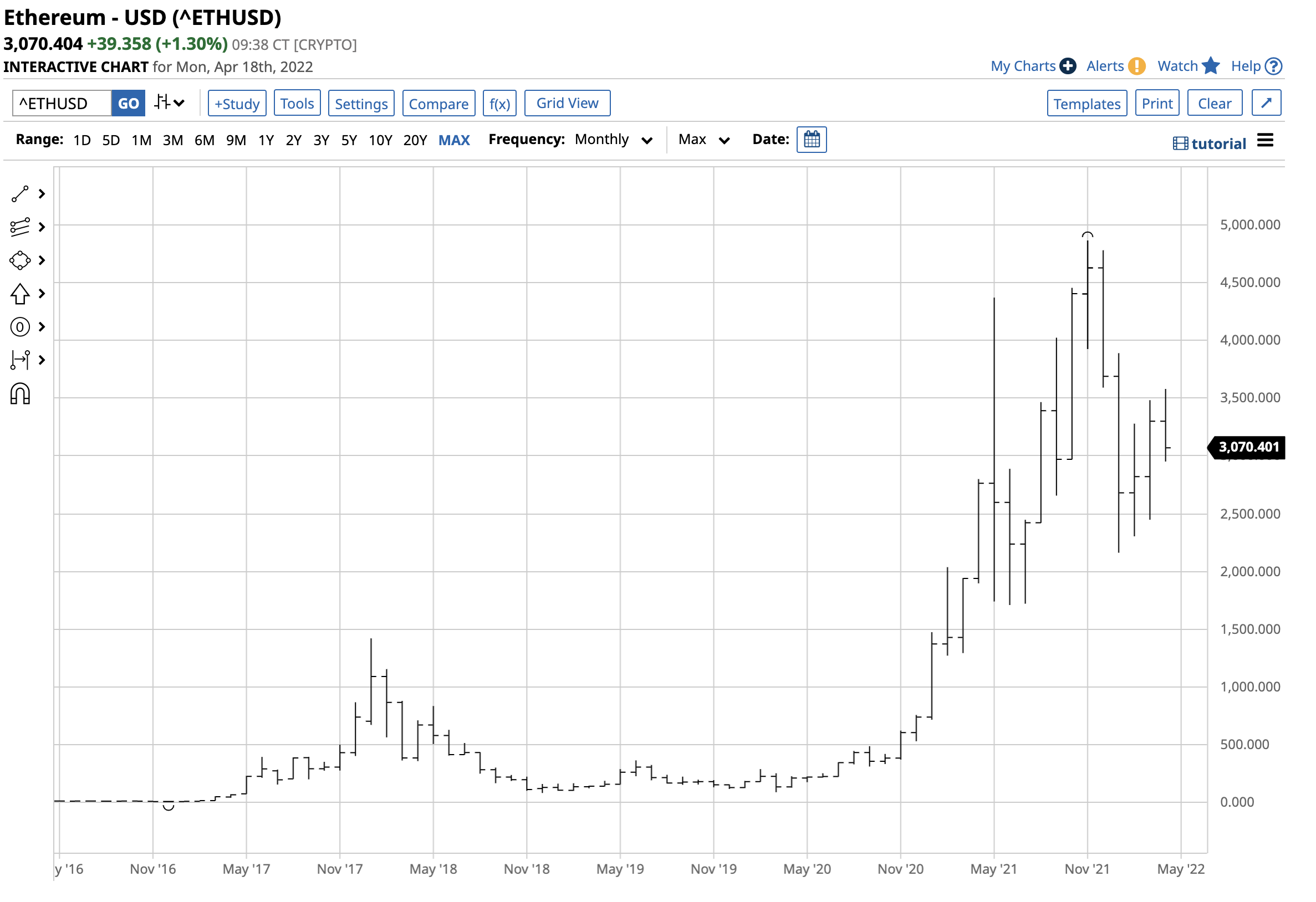
Task: Select the measurement range tool icon
Action: coord(20,360)
